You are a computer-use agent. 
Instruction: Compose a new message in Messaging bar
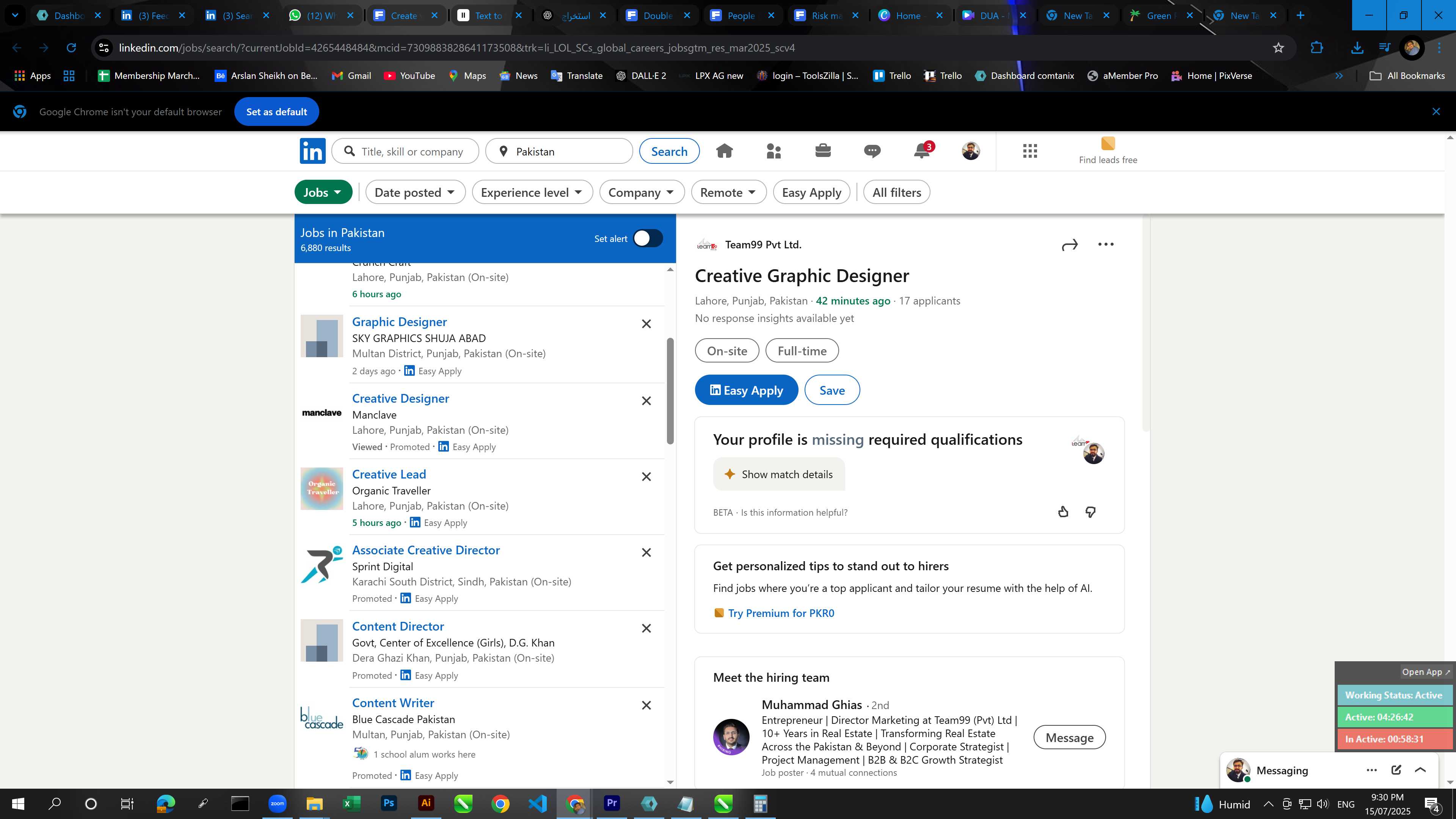point(1396,770)
